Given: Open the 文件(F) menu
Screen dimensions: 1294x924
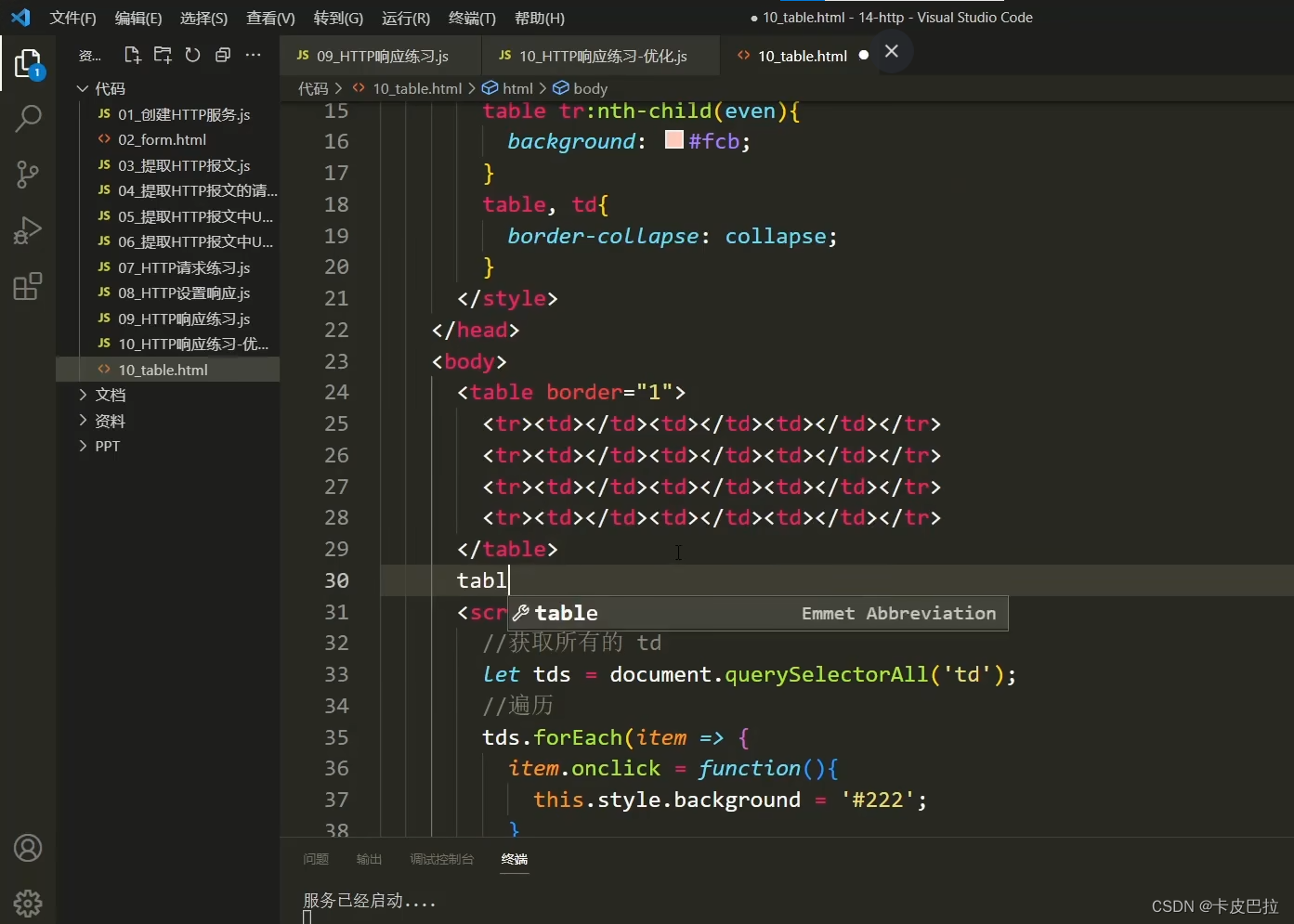Looking at the screenshot, I should click(72, 18).
